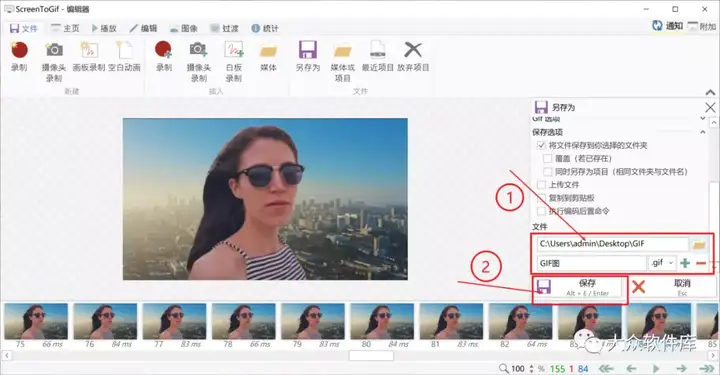
Task: Open the .gif file extension dropdown
Action: pyautogui.click(x=662, y=263)
